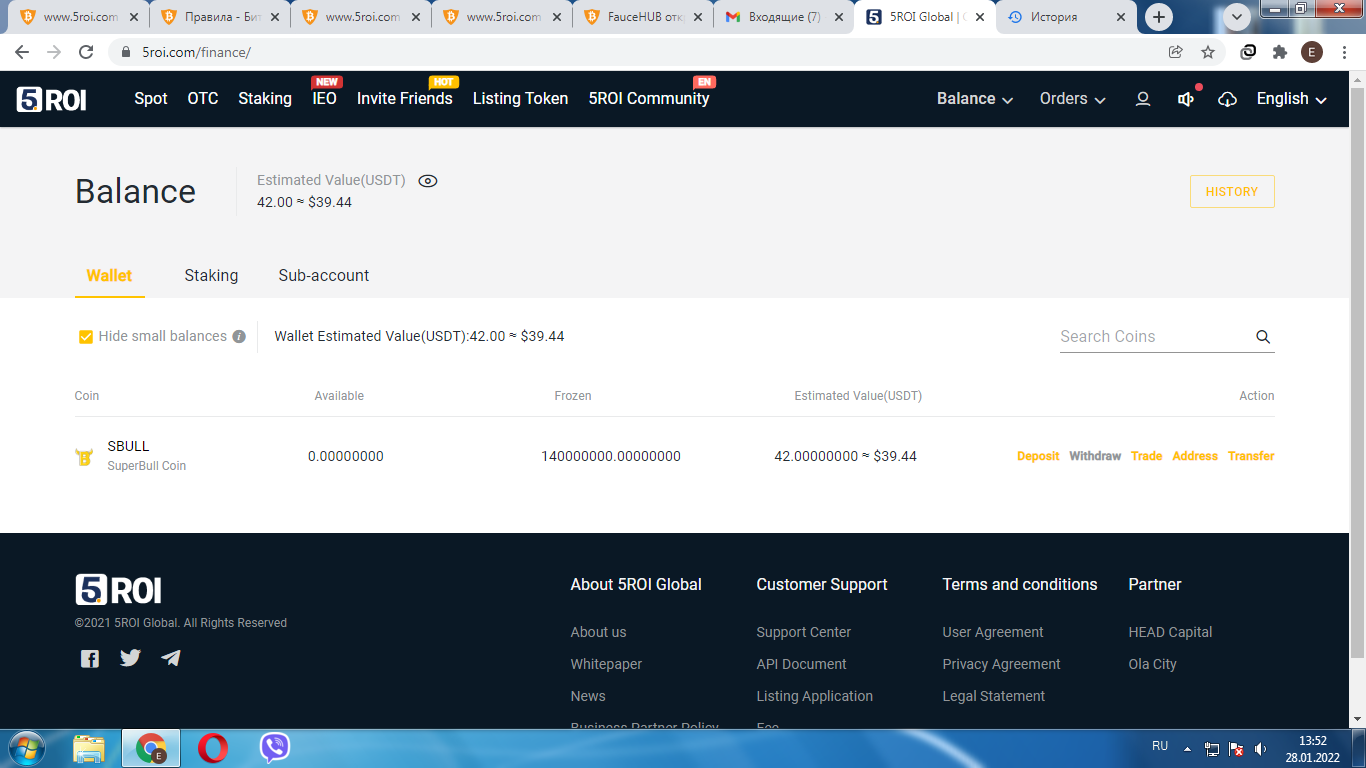The width and height of the screenshot is (1366, 768).
Task: Switch to the Staking tab under Balance
Action: (x=211, y=275)
